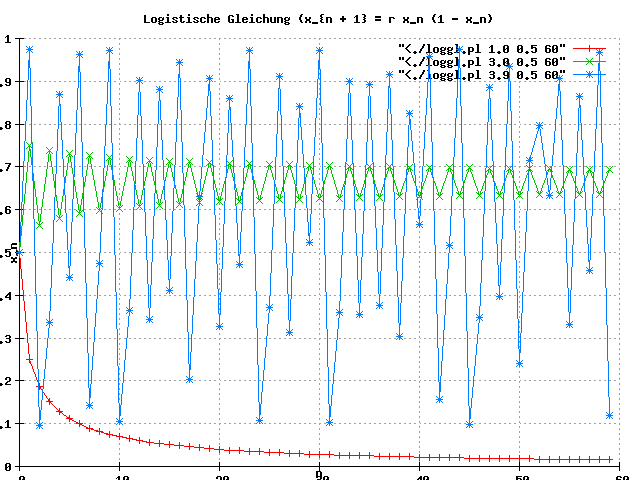Click the x-axis tick label 10
The width and height of the screenshot is (640, 480).
[x=120, y=476]
